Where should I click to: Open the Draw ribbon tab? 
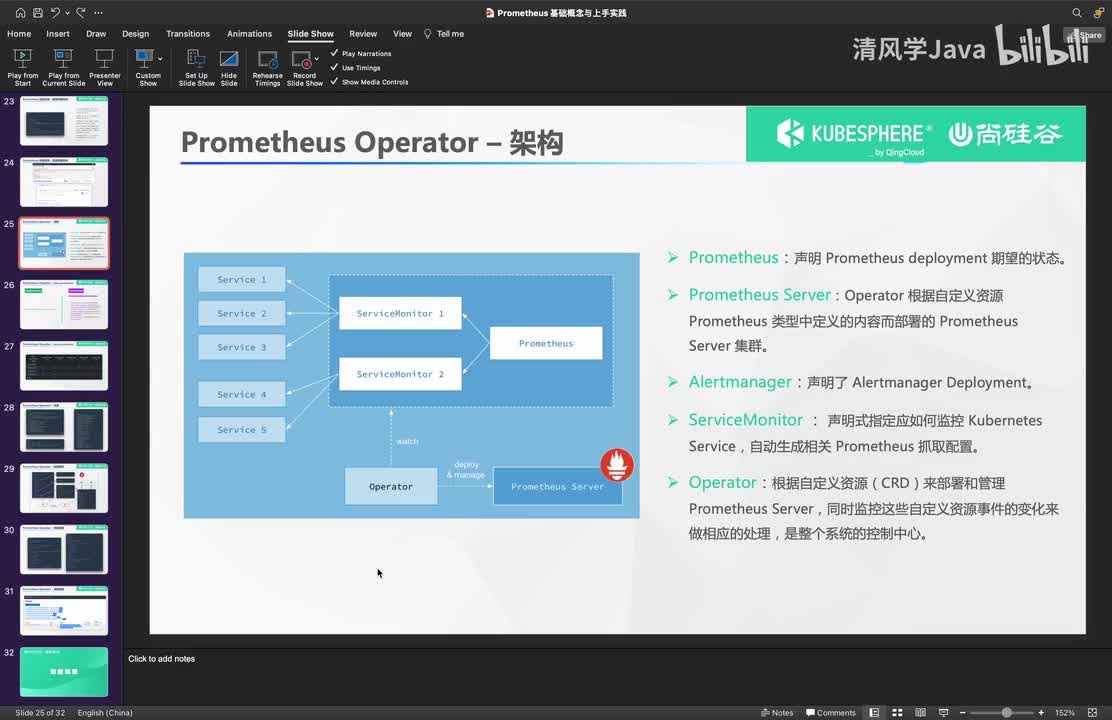click(96, 34)
